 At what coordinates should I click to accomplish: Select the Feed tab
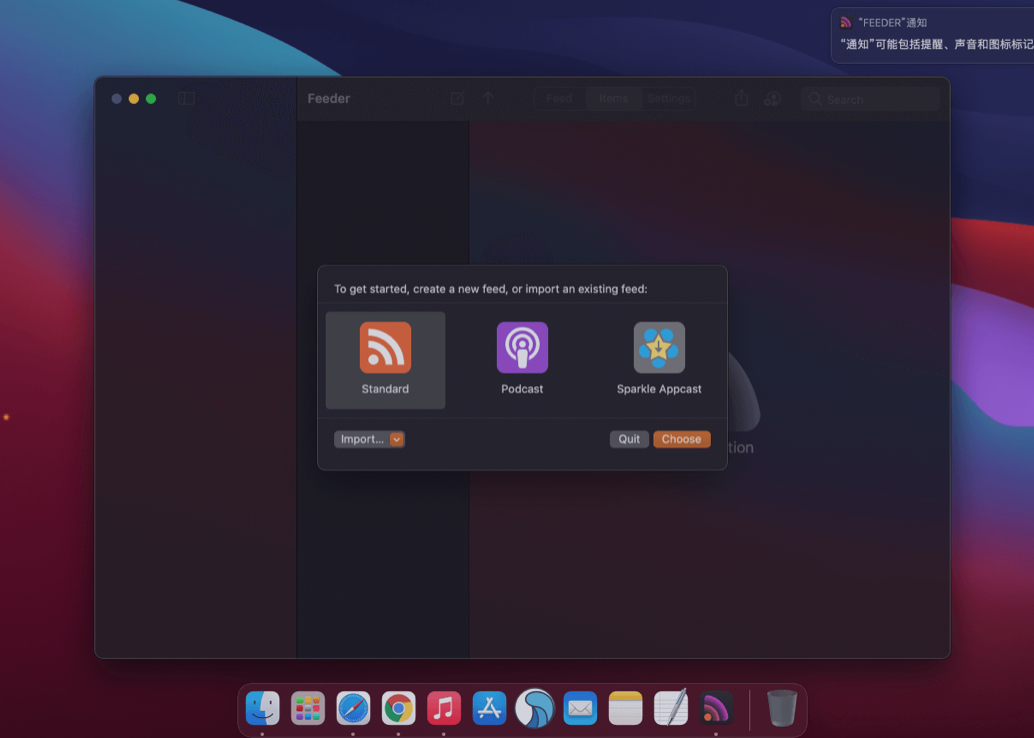(x=558, y=98)
